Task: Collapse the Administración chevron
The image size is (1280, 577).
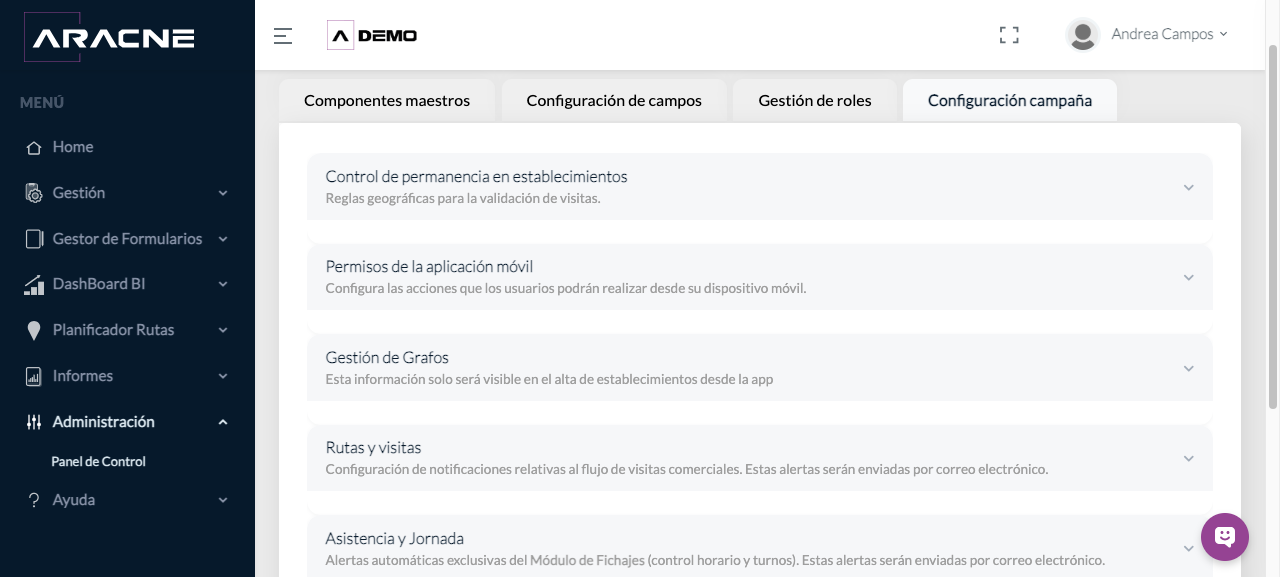Action: click(223, 422)
